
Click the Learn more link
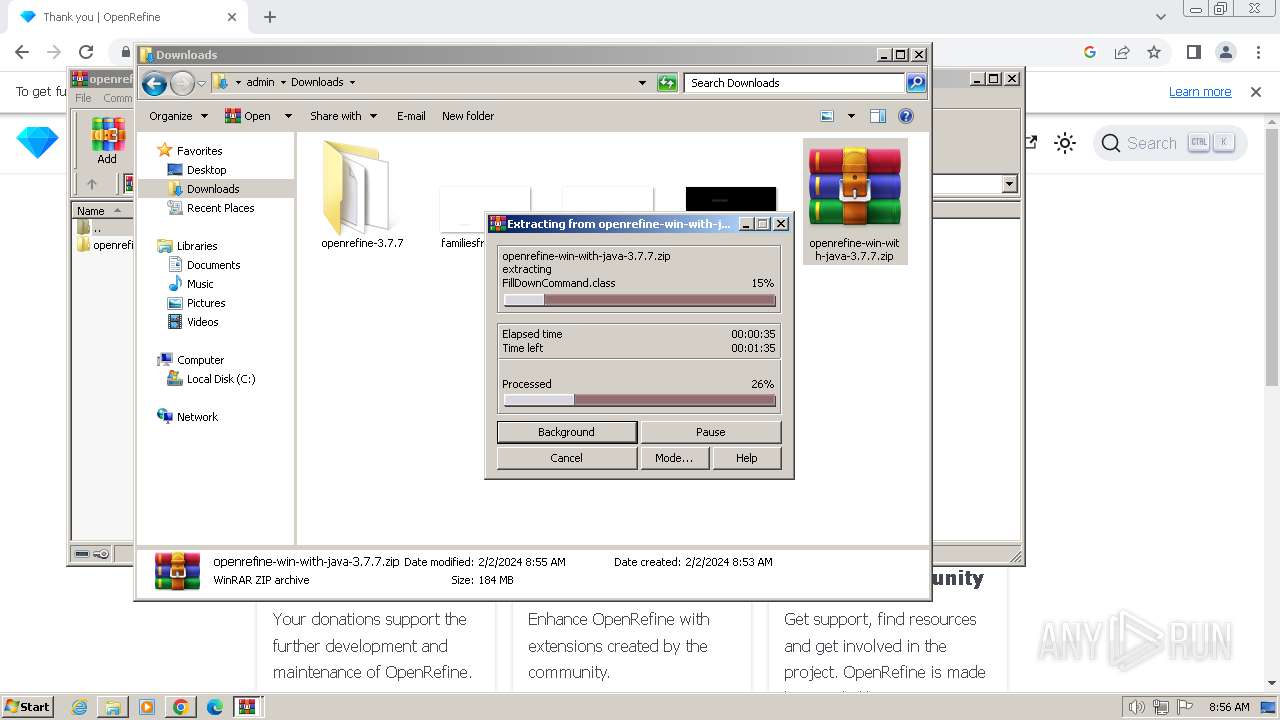pyautogui.click(x=1200, y=92)
